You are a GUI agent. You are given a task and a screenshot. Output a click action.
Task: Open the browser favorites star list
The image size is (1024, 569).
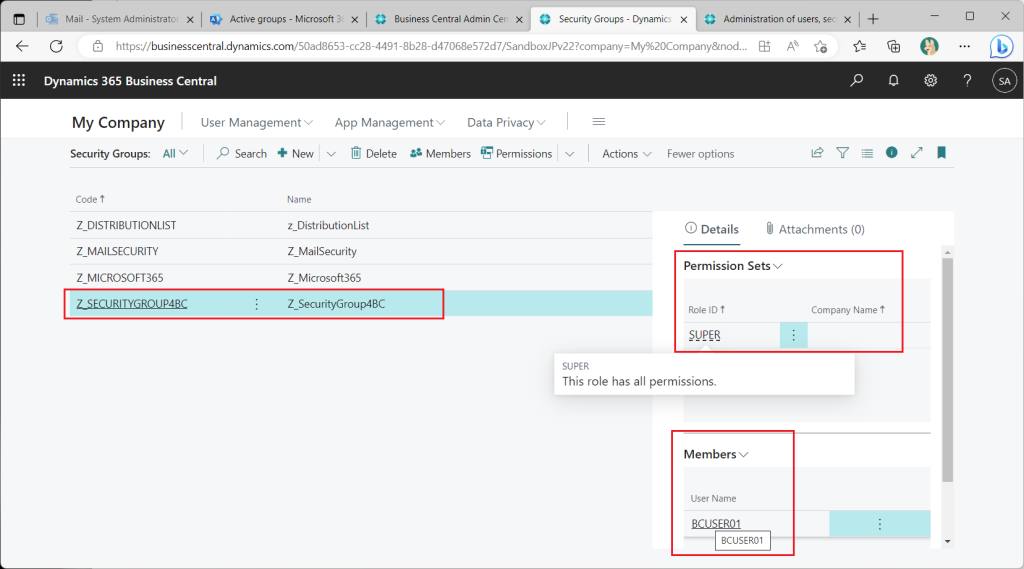(859, 46)
